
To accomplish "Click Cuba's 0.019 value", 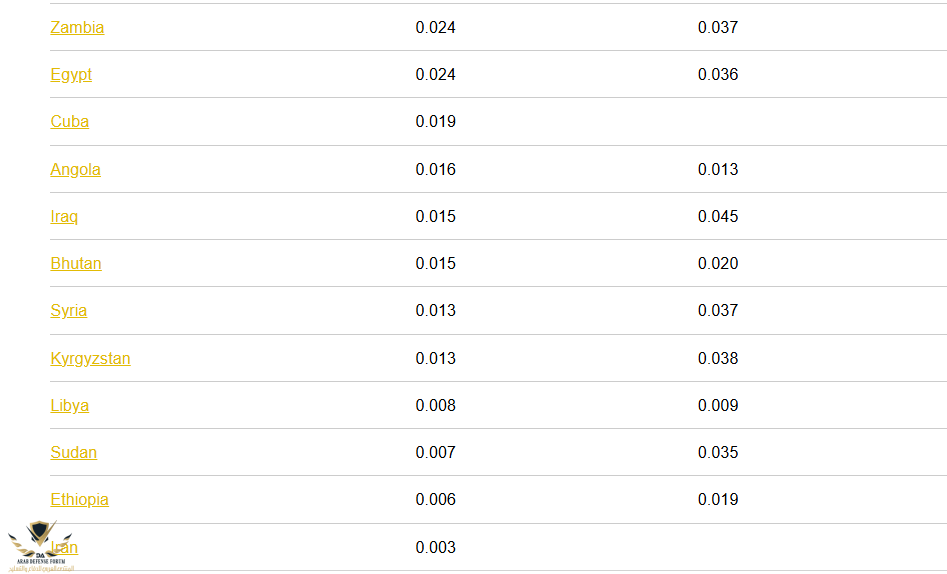I will [x=435, y=122].
